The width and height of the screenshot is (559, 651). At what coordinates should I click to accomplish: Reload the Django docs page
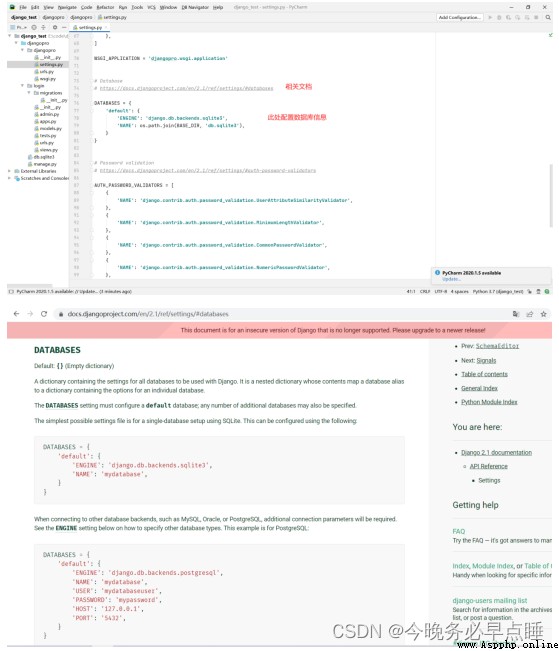point(44,314)
